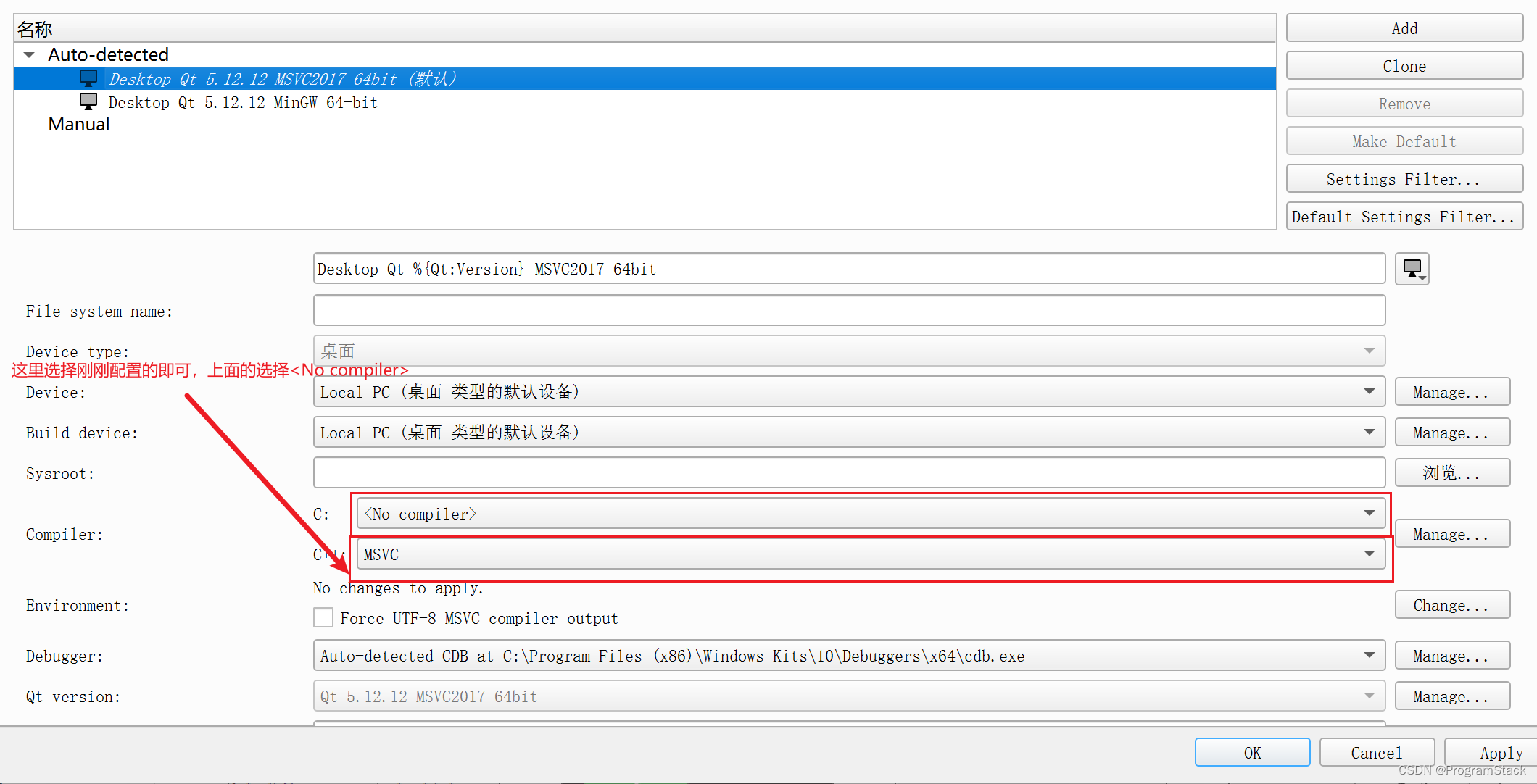Collapse the Auto-detected tree node
Image resolution: width=1537 pixels, height=784 pixels.
tap(29, 54)
